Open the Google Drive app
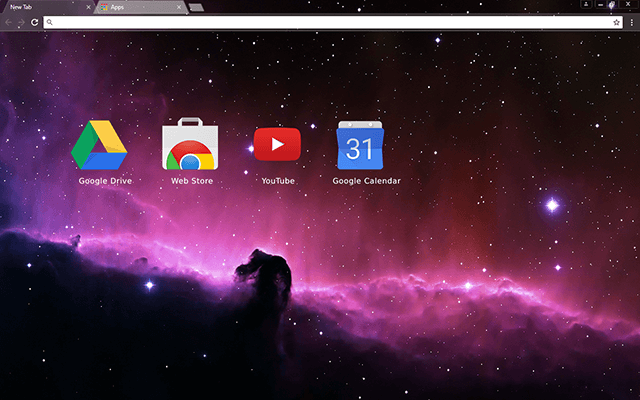The height and width of the screenshot is (400, 640). point(99,146)
